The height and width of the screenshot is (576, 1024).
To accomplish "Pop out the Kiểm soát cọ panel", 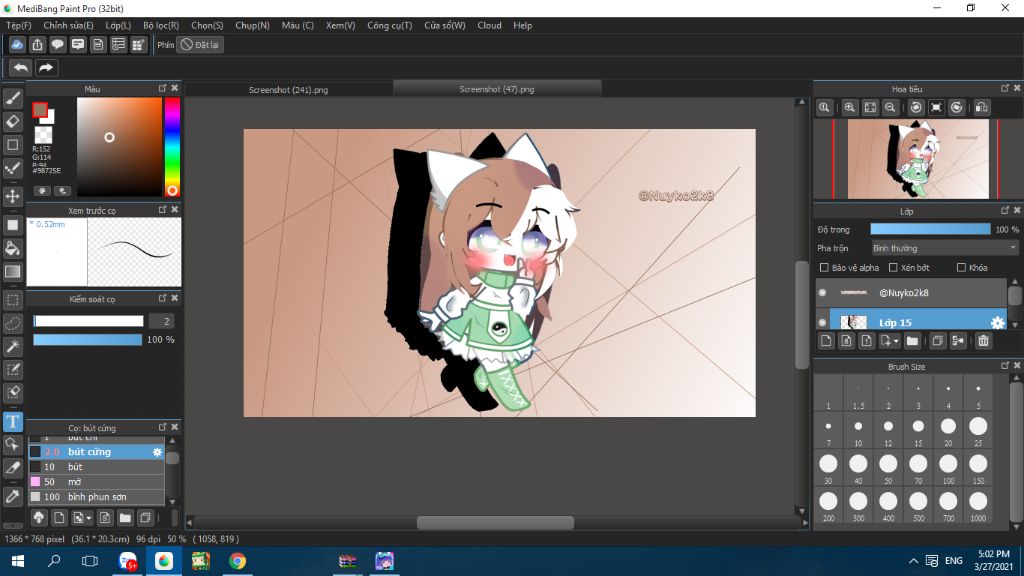I will 163,298.
